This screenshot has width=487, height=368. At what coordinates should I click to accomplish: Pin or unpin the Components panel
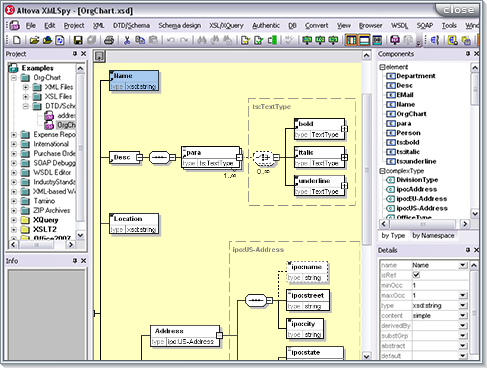point(468,53)
